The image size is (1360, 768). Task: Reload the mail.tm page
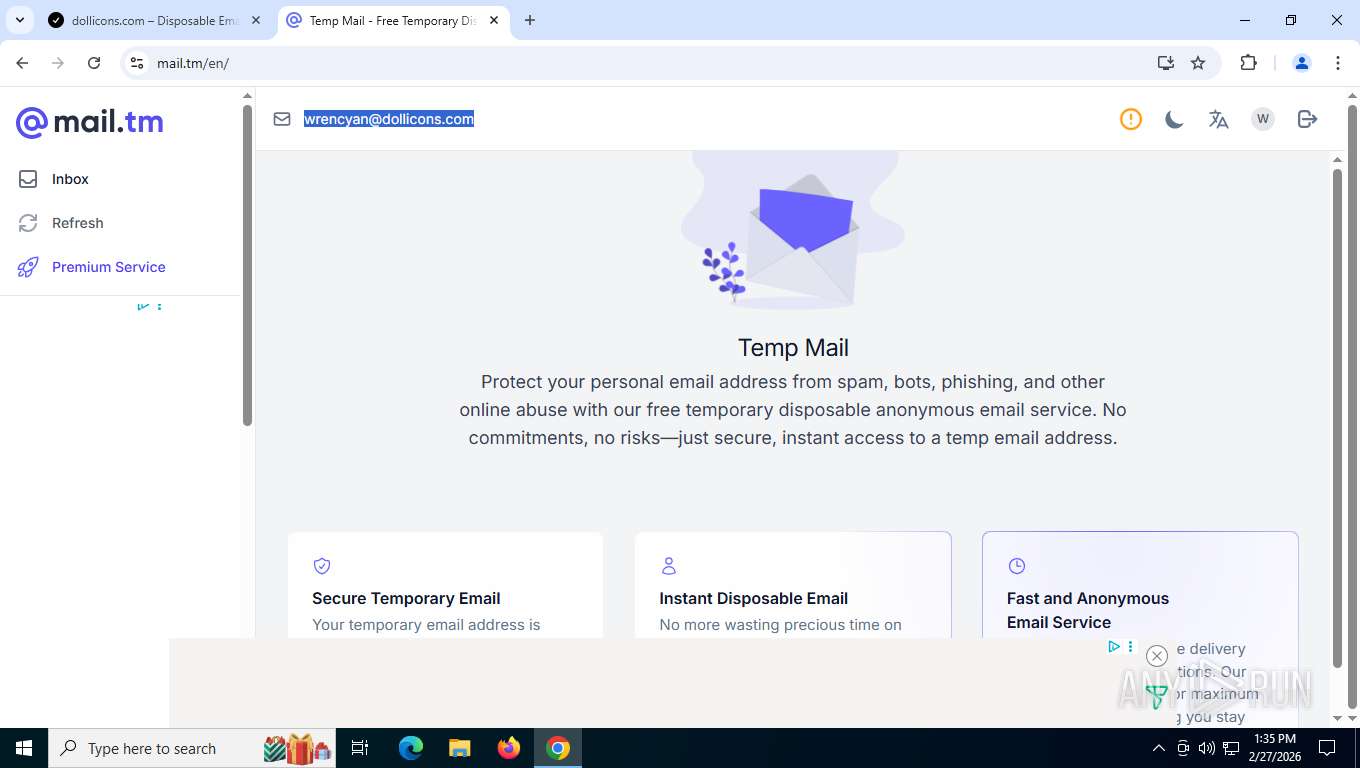(94, 63)
